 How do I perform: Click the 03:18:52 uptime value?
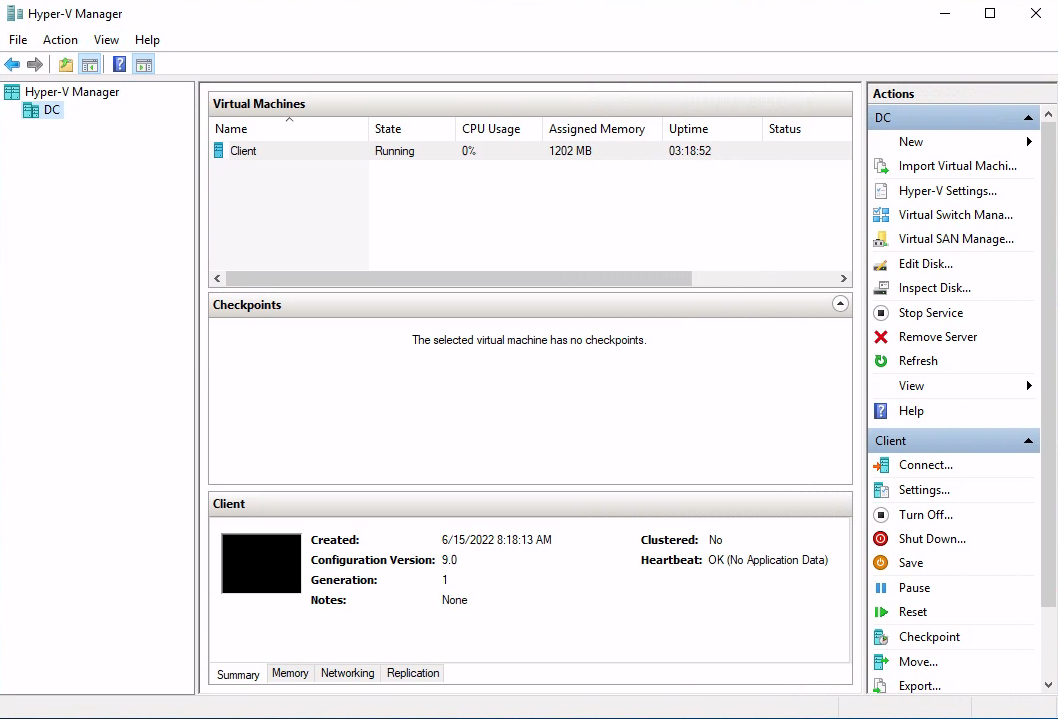coord(690,151)
